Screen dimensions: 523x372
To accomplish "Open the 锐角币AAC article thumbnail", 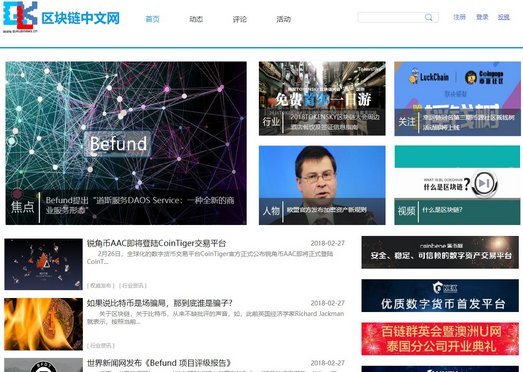I will (43, 264).
